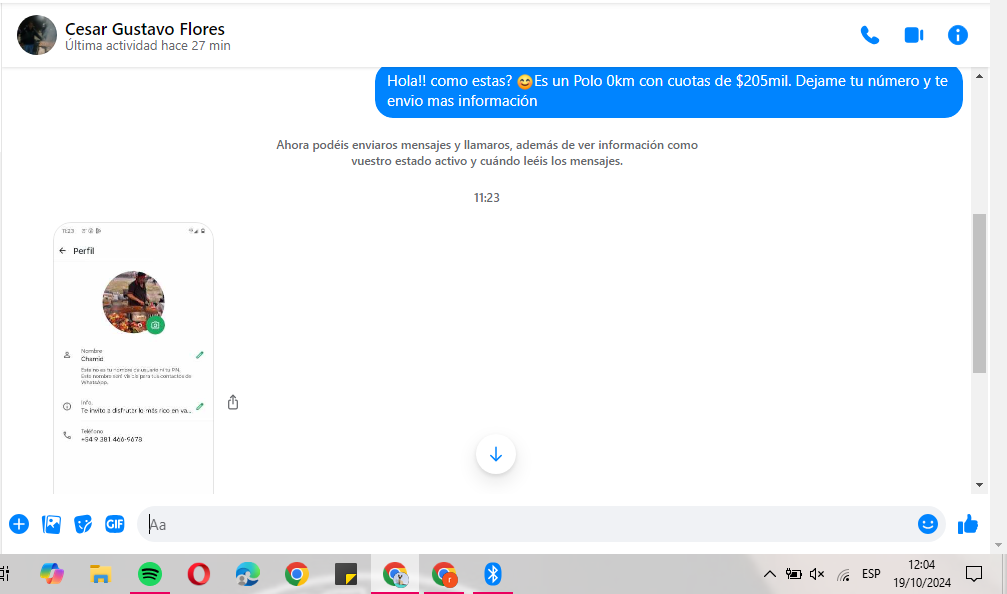Jump to latest message with down arrow
This screenshot has height=594, width=1007.
(x=495, y=455)
